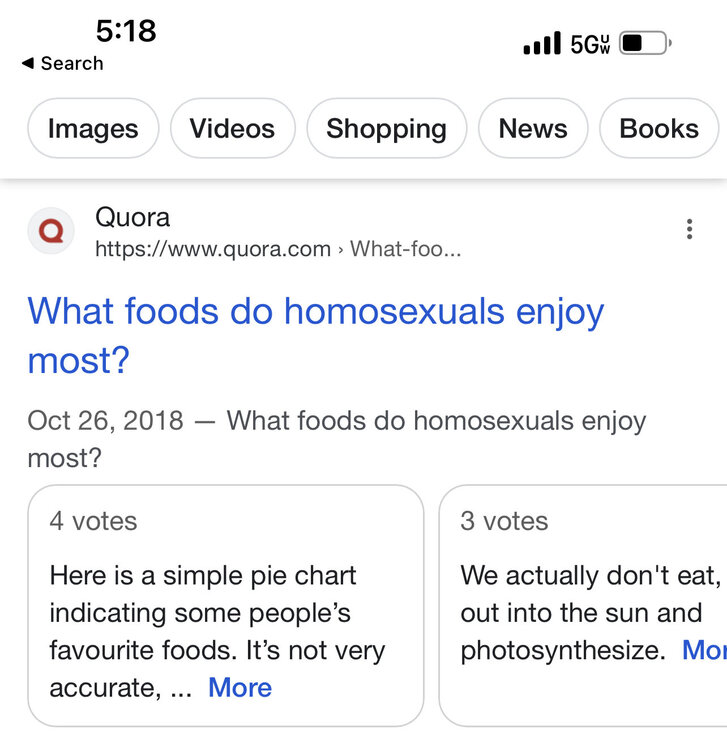Tap the quora.com URL breadcrumb
The width and height of the screenshot is (727, 750).
(x=278, y=249)
